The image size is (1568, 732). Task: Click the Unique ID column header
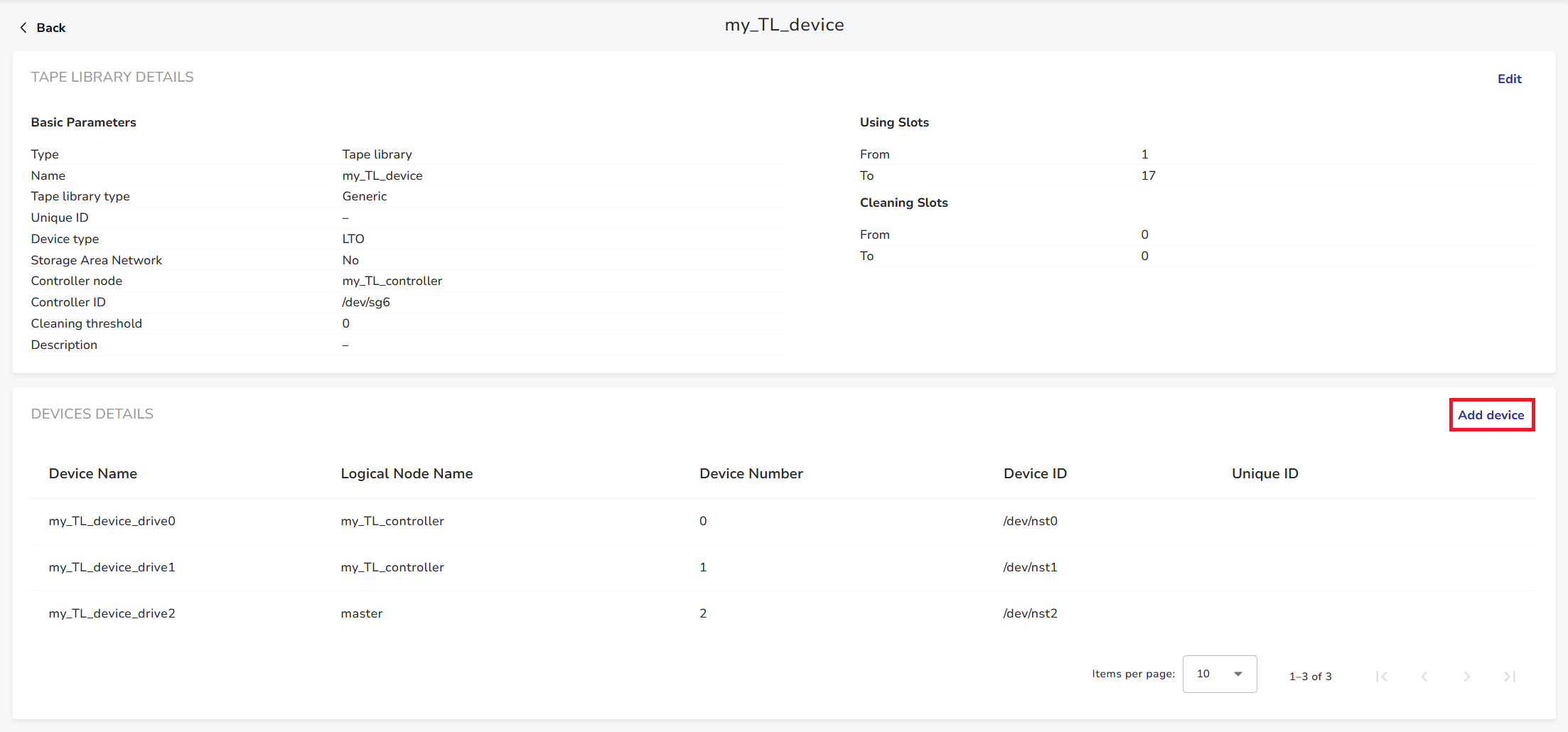1264,473
